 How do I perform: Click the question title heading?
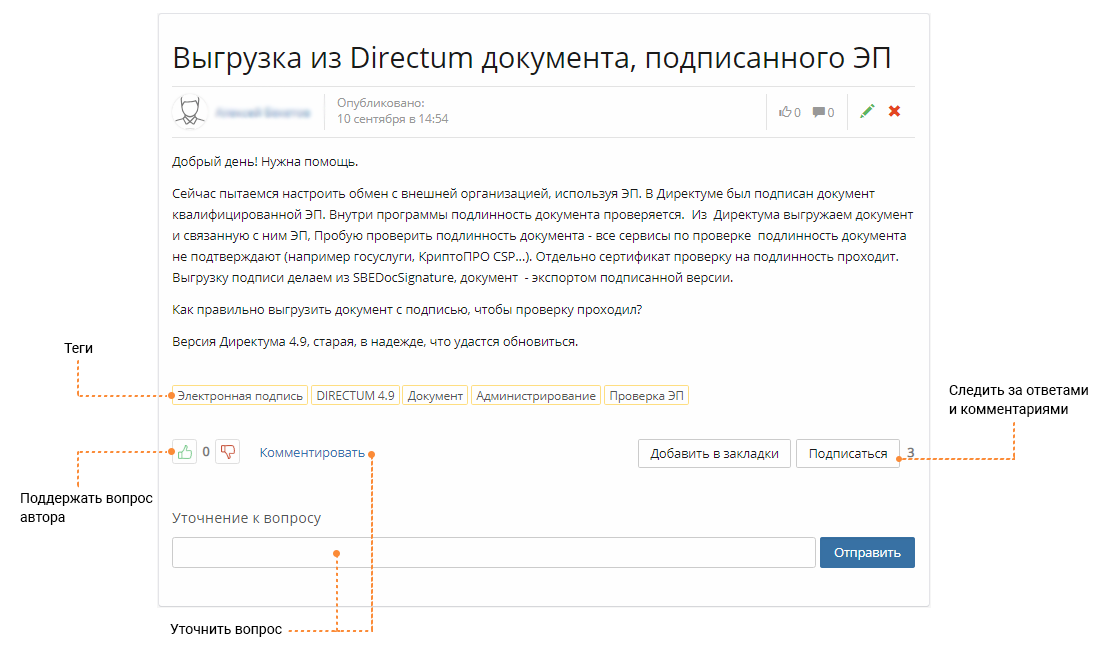[x=531, y=57]
